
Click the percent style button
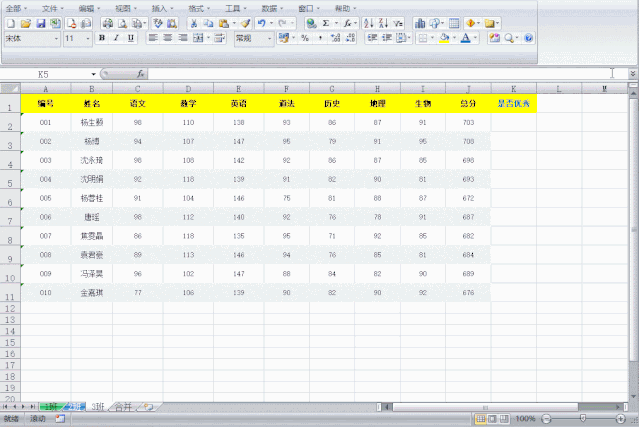pos(305,38)
